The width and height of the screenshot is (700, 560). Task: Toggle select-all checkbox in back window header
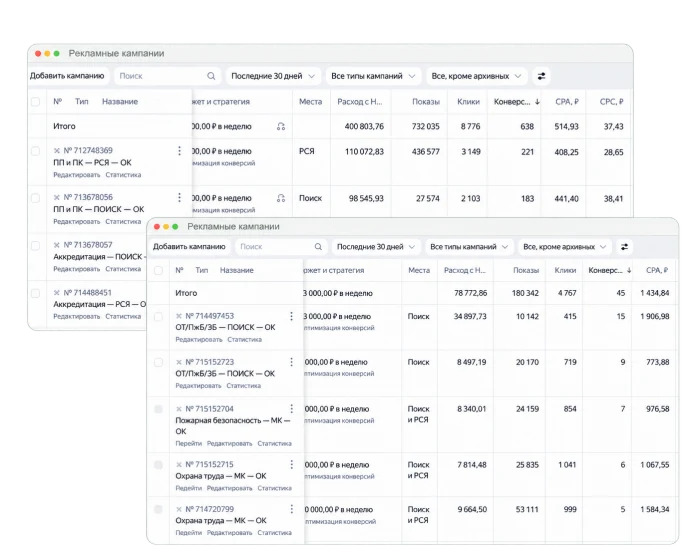tap(35, 102)
